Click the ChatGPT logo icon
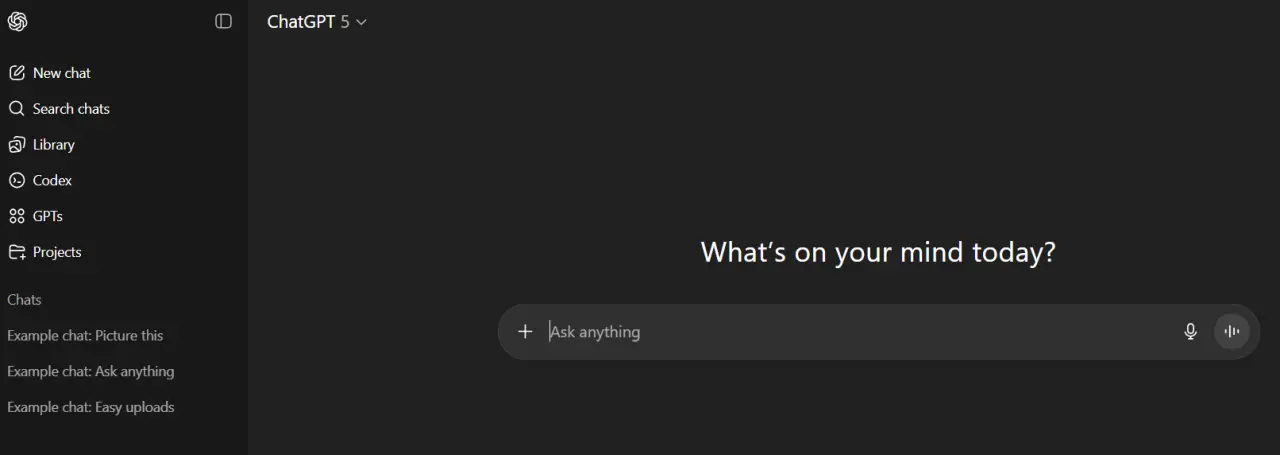The height and width of the screenshot is (455, 1280). tap(17, 22)
